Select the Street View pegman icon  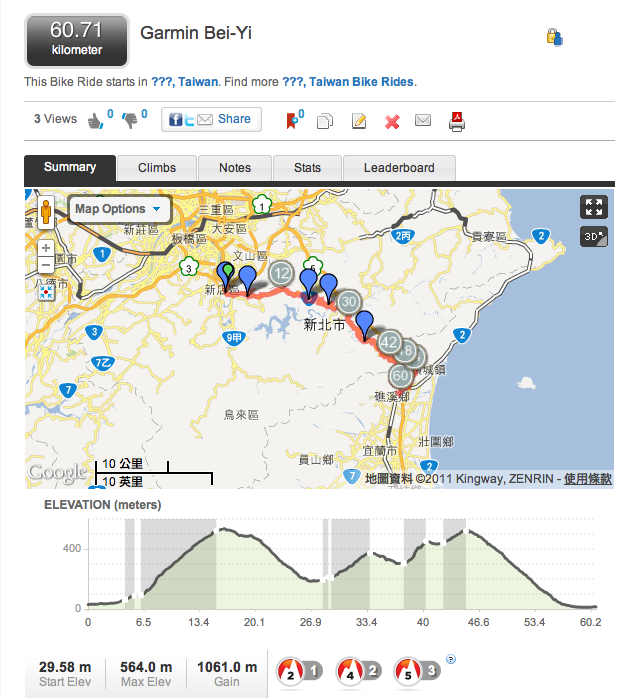46,212
